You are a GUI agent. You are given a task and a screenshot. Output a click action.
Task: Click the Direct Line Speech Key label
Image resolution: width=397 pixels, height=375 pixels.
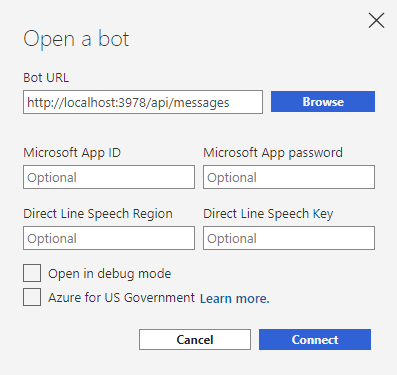268,214
